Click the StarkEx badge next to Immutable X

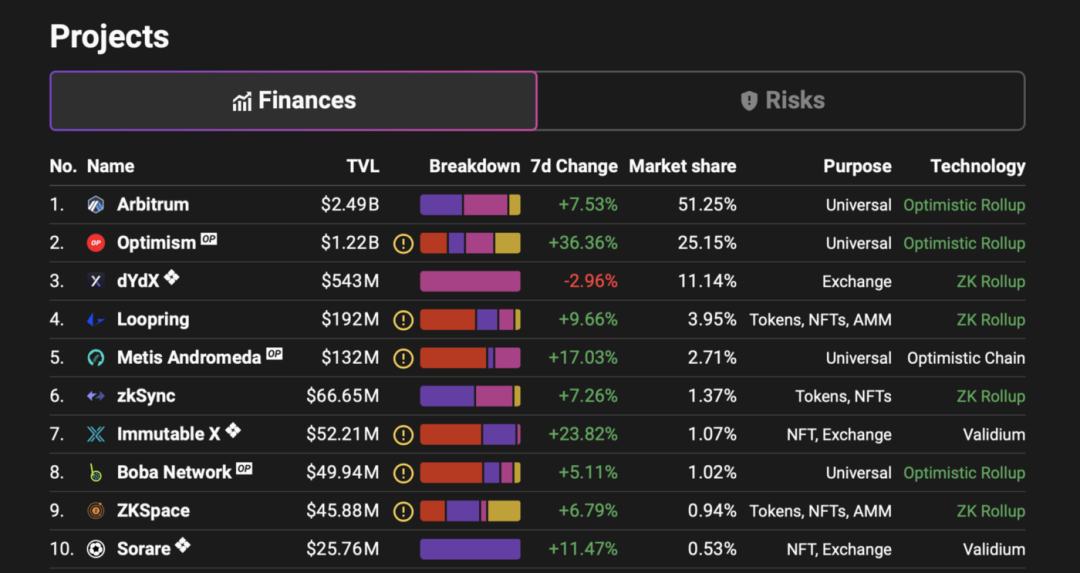click(x=233, y=430)
